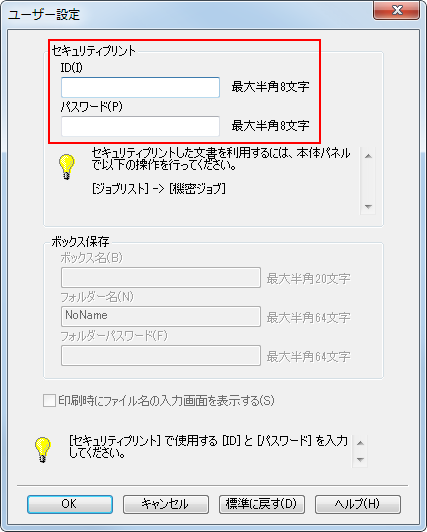Click the down arrow of the security print hint scrollbar

[x=368, y=207]
